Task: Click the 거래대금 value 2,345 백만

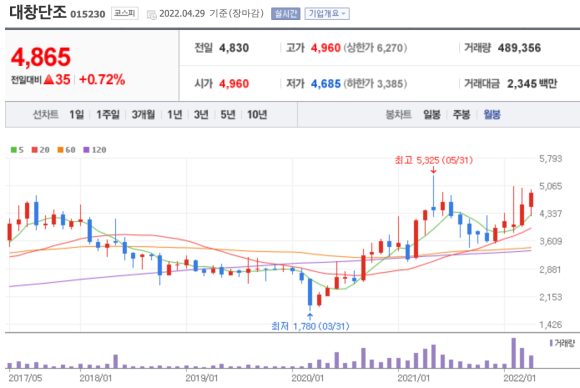Action: pyautogui.click(x=532, y=84)
